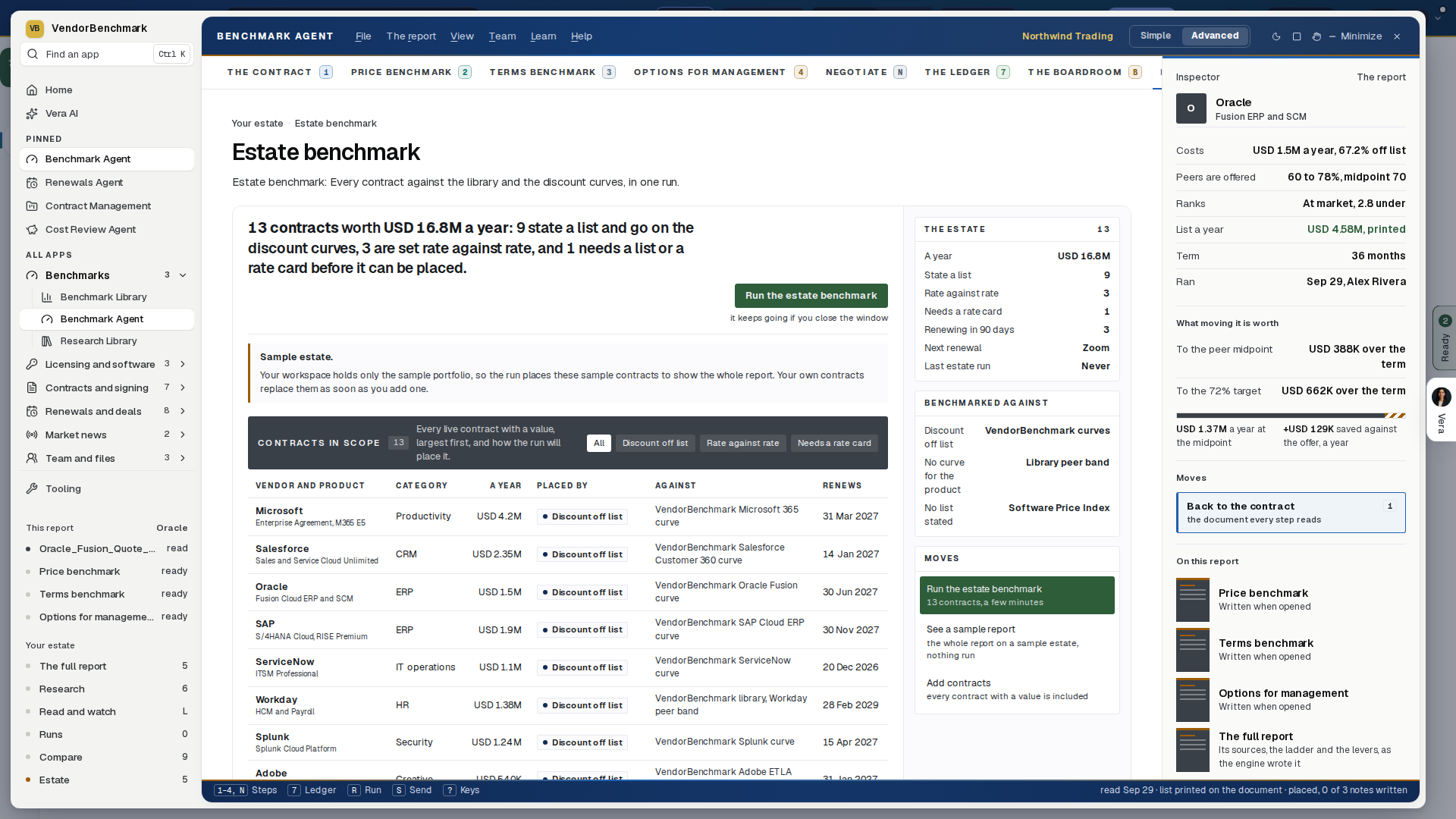1456x819 pixels.
Task: Click the Your estate breadcrumb
Action: tap(257, 124)
